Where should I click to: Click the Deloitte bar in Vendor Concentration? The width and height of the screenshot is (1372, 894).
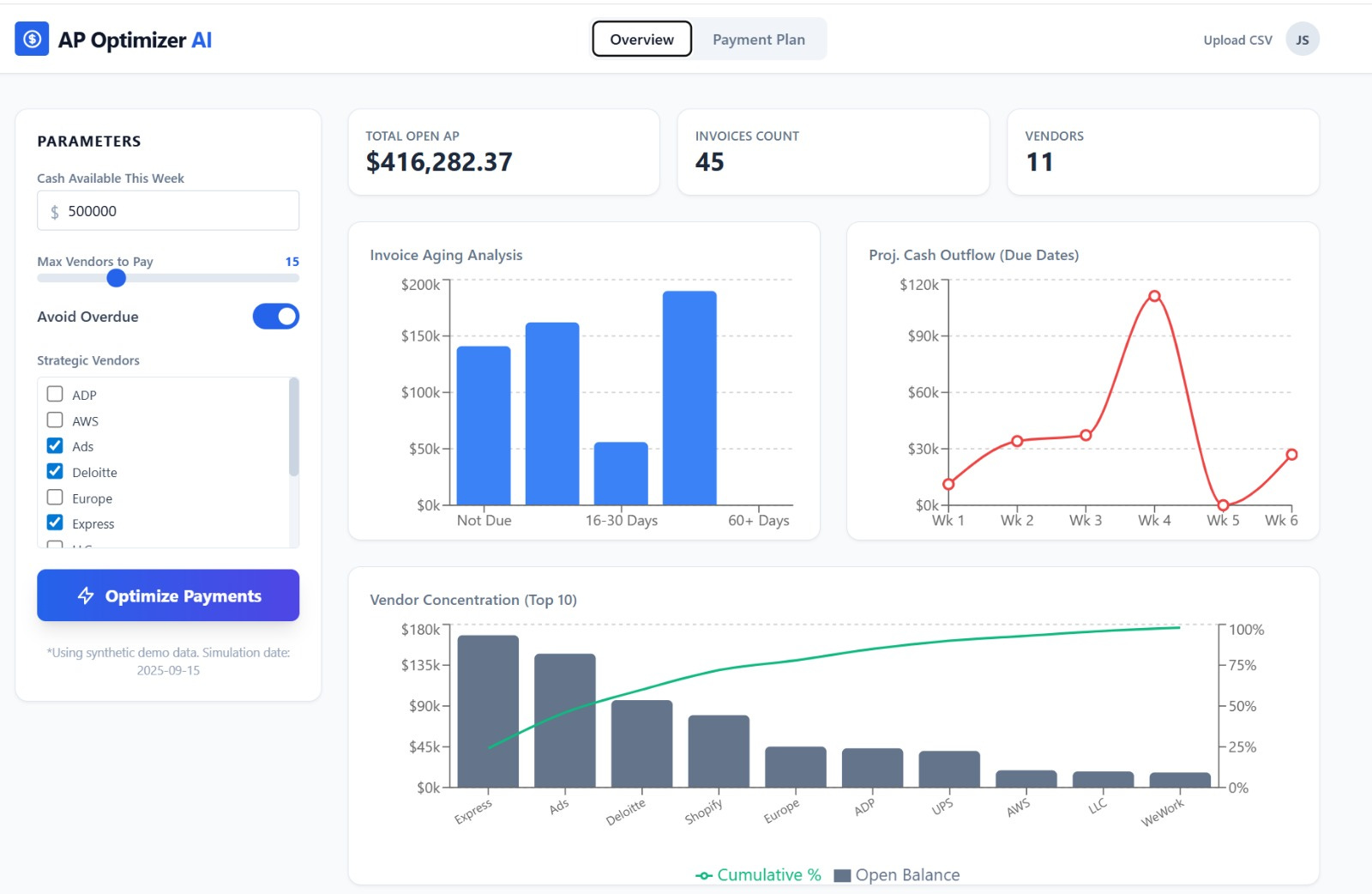coord(642,744)
